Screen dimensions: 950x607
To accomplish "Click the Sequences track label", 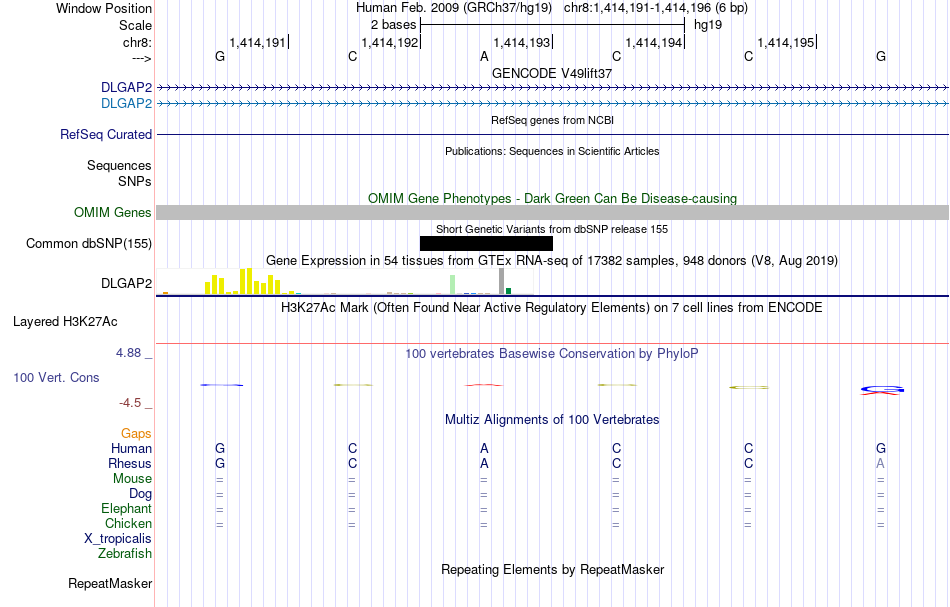I will coord(119,165).
